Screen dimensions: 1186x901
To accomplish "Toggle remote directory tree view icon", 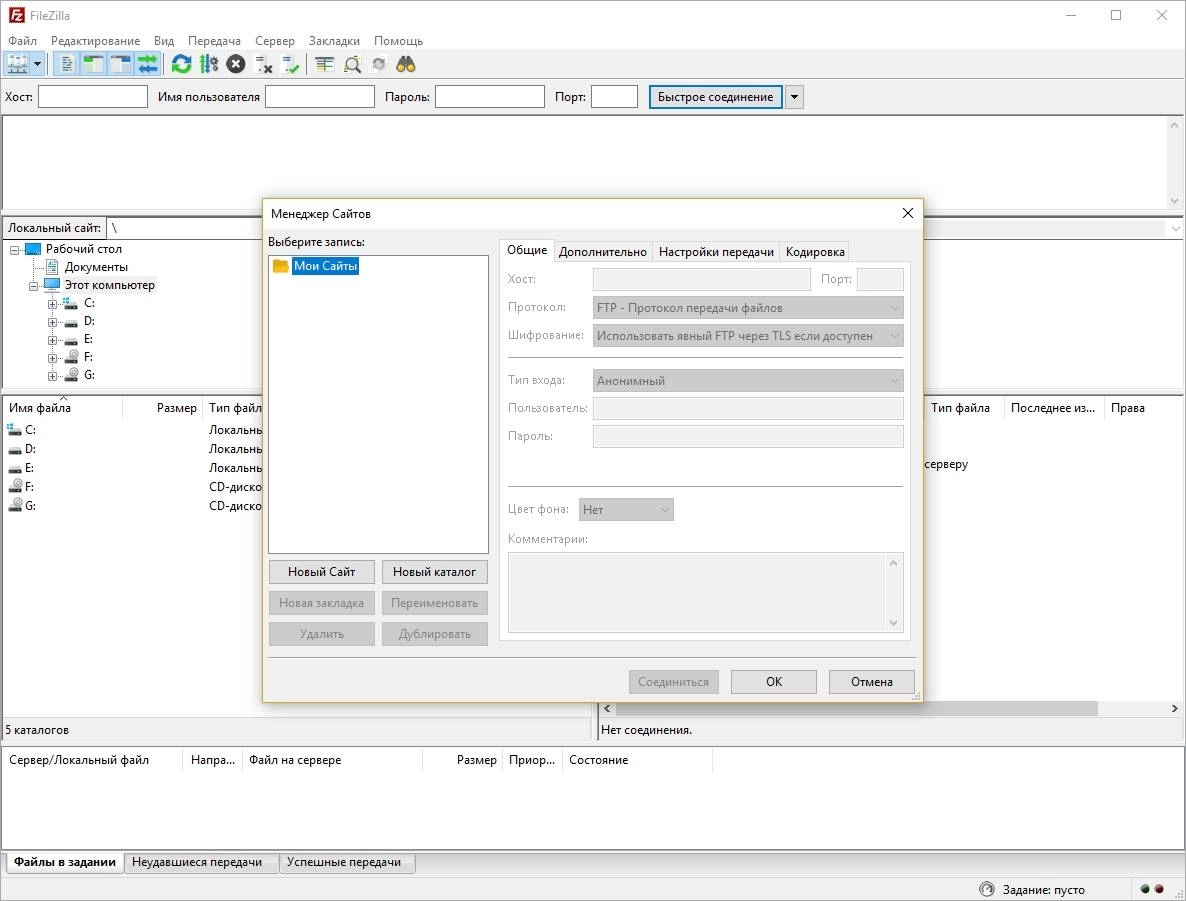I will [x=121, y=64].
